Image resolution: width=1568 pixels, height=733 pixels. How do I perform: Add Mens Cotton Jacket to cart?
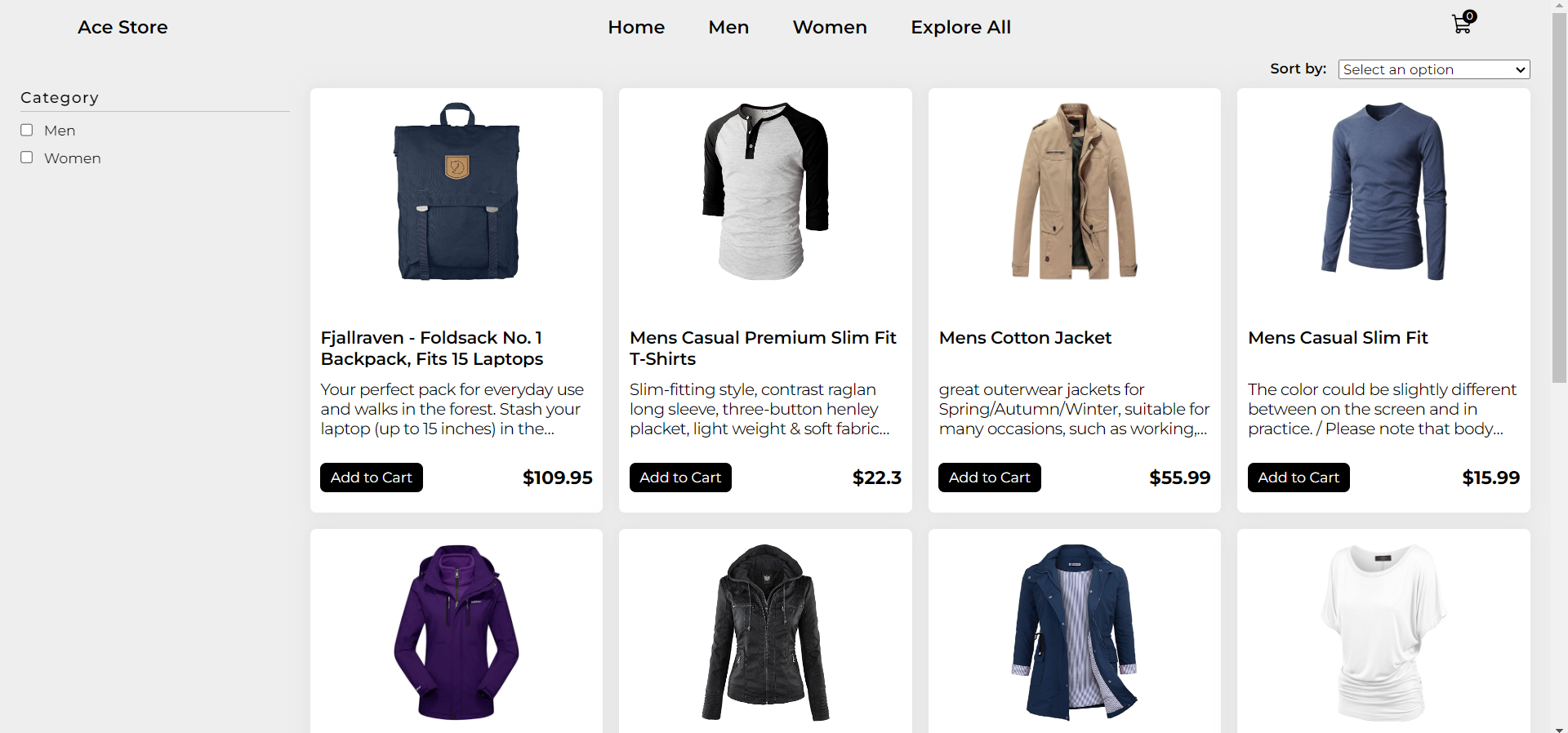[x=990, y=478]
